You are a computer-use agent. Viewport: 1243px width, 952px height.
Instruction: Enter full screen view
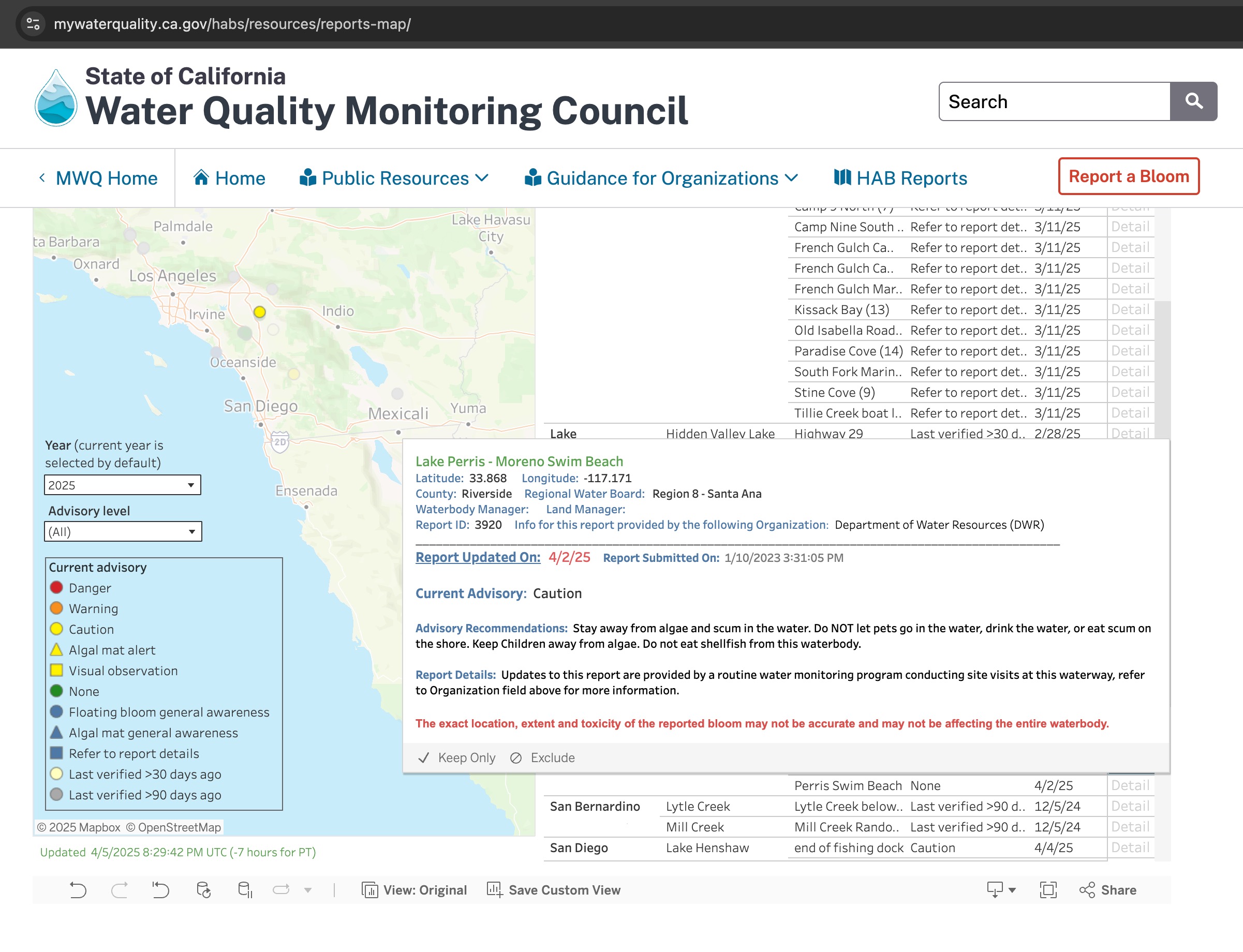(x=1048, y=890)
